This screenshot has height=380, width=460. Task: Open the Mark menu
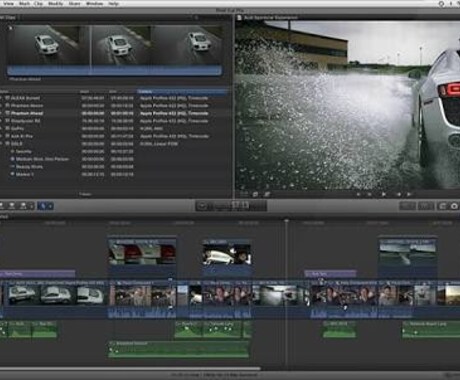tap(24, 3)
